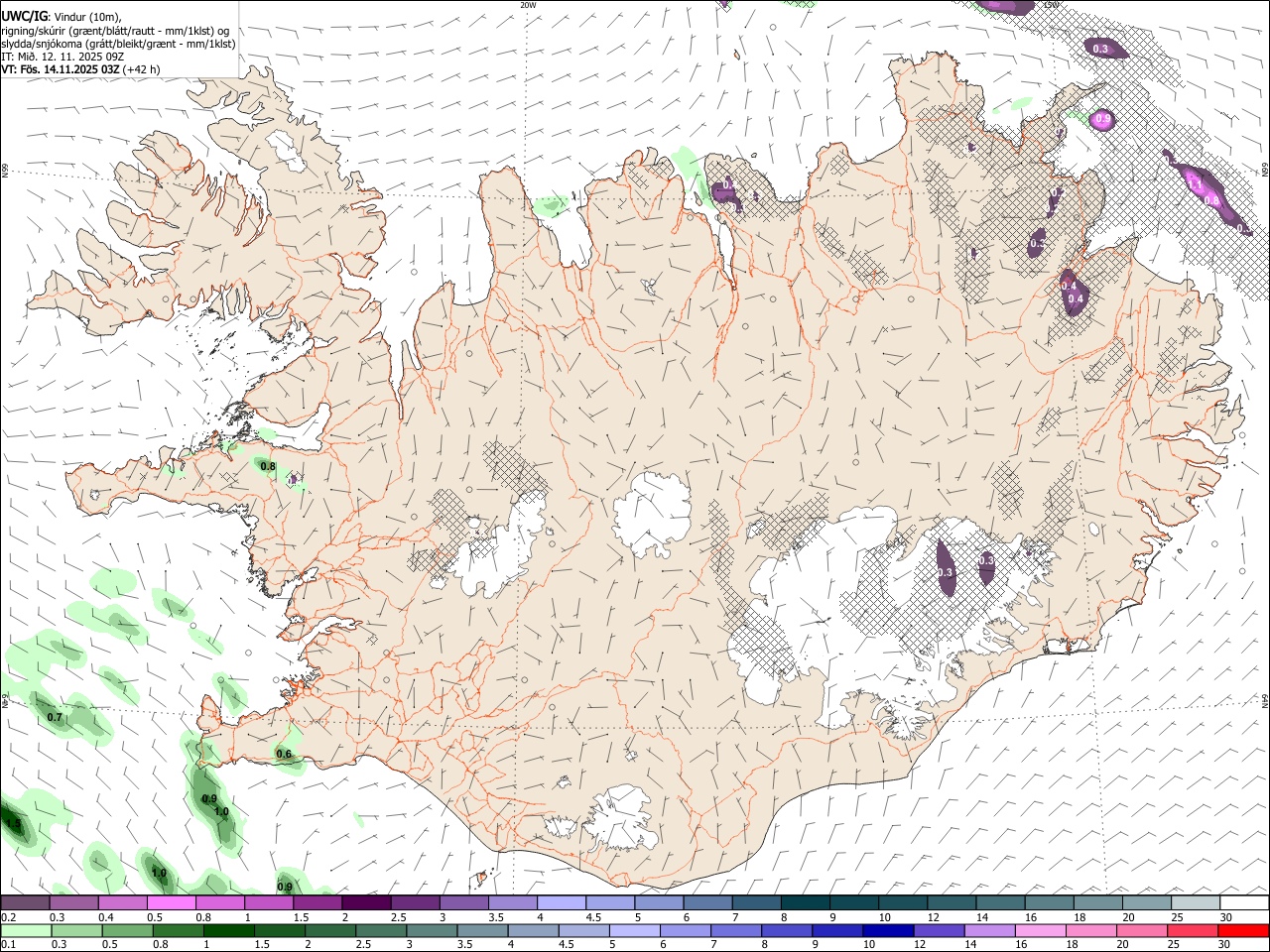Click the bright red 30 mm rain swatch
Viewport: 1270px width, 952px height.
click(1243, 930)
